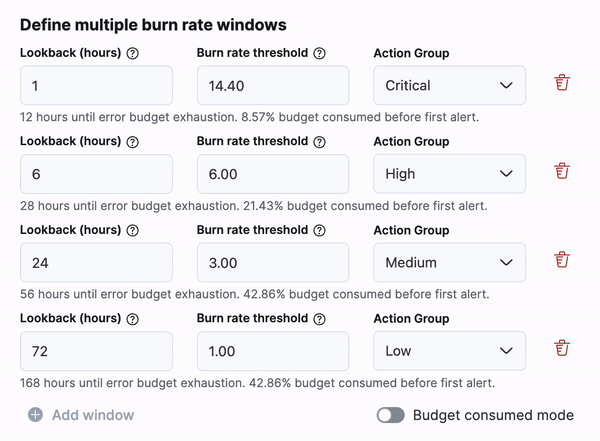Select the 3.00 burn rate threshold field
Screen dimensions: 600x441
tap(272, 263)
